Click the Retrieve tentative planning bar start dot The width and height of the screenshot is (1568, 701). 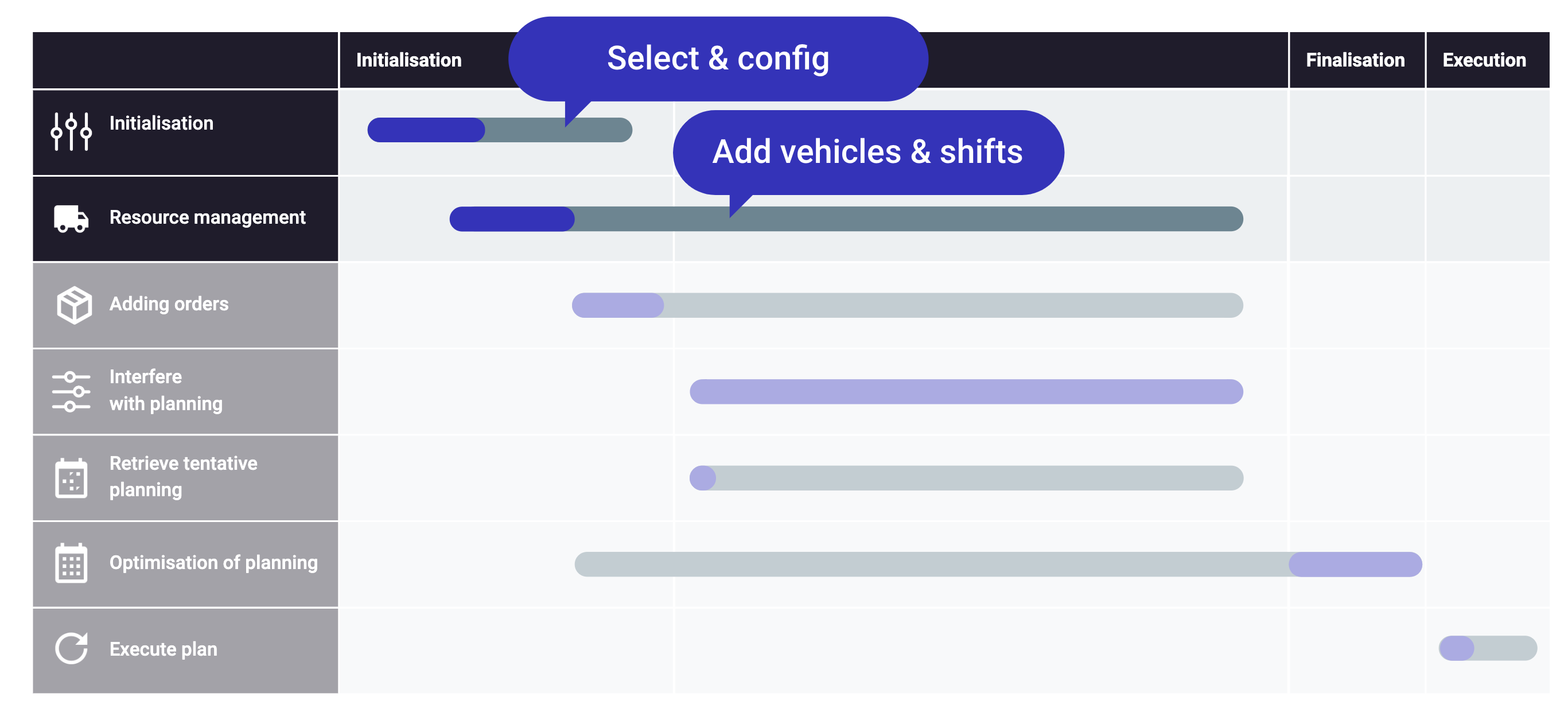[702, 478]
